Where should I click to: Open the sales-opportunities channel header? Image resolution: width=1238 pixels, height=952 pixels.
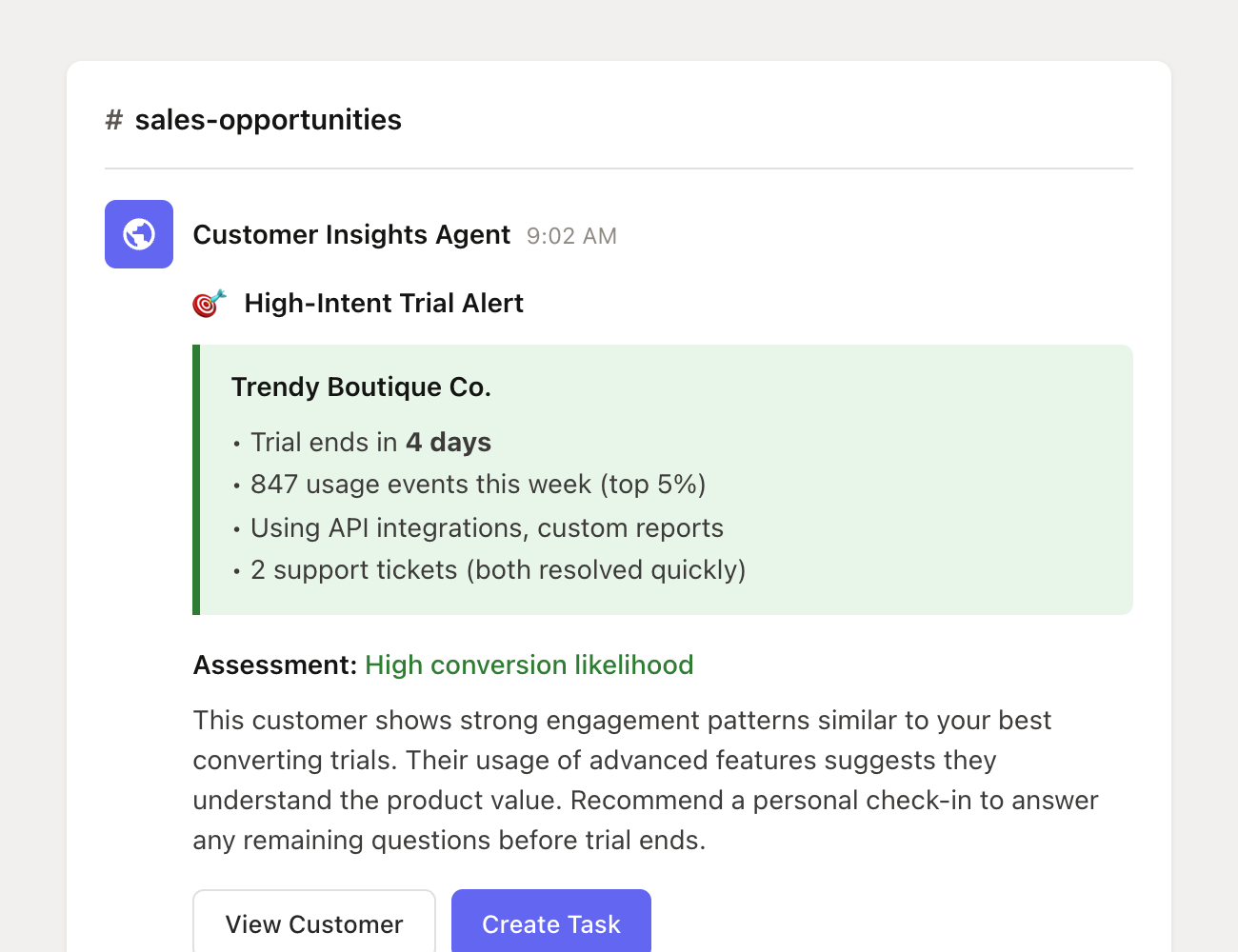(269, 120)
